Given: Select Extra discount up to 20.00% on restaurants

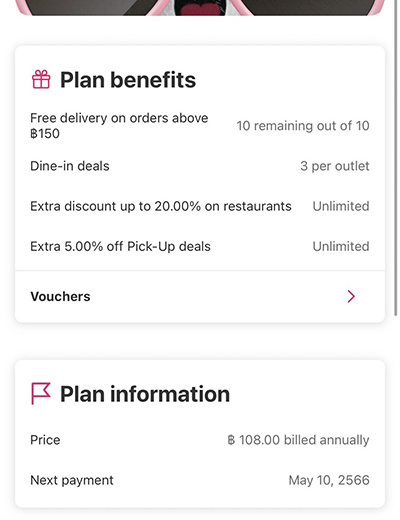Looking at the screenshot, I should point(161,206).
